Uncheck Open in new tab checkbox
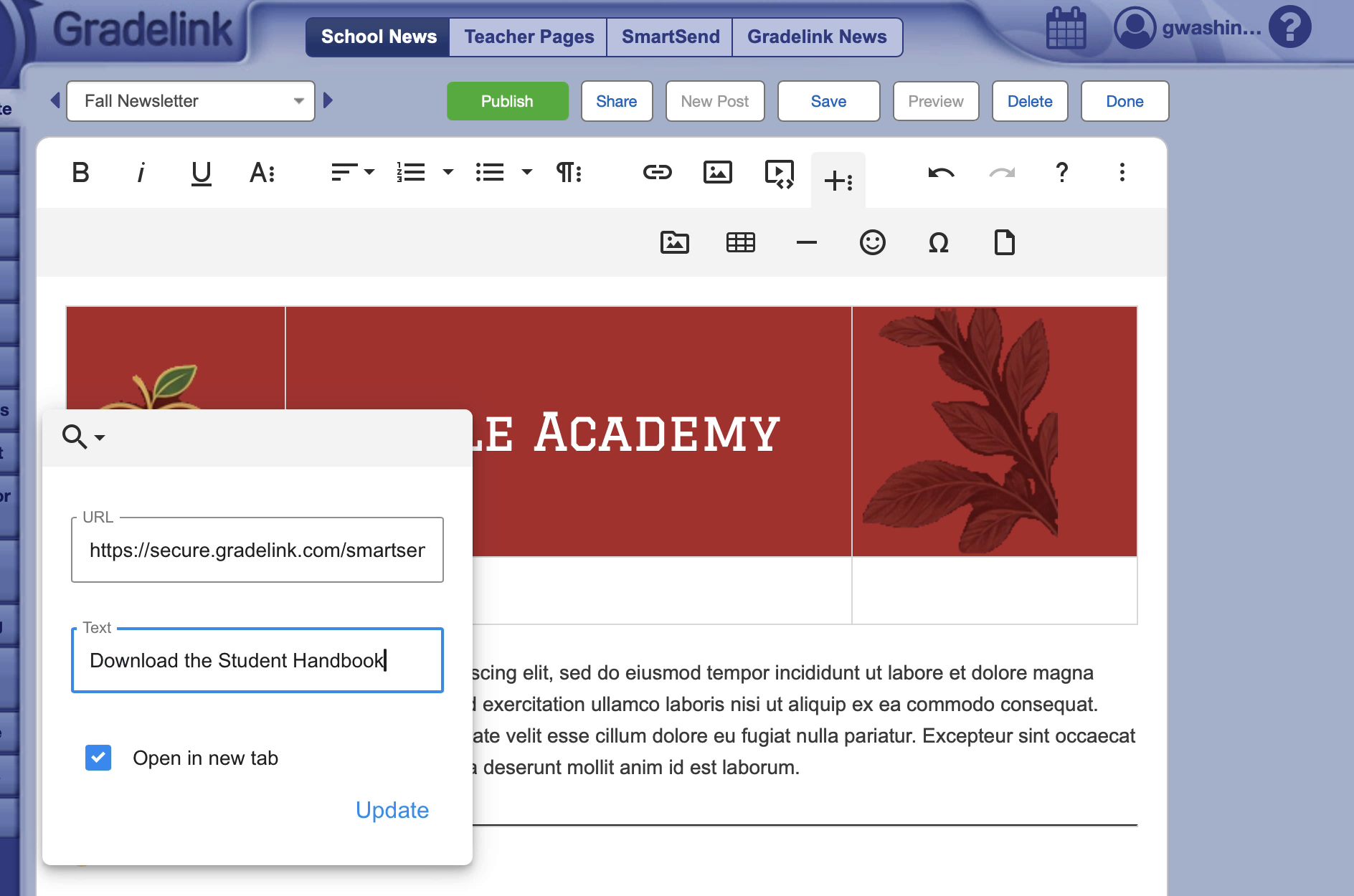The height and width of the screenshot is (896, 1354). coord(98,758)
